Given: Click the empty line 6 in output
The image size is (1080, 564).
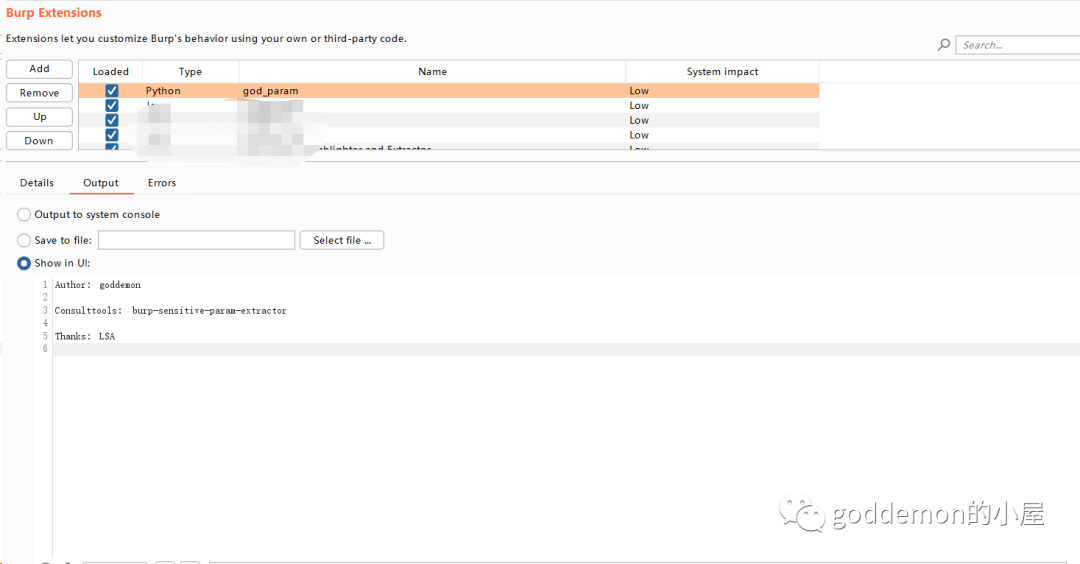Looking at the screenshot, I should [566, 349].
